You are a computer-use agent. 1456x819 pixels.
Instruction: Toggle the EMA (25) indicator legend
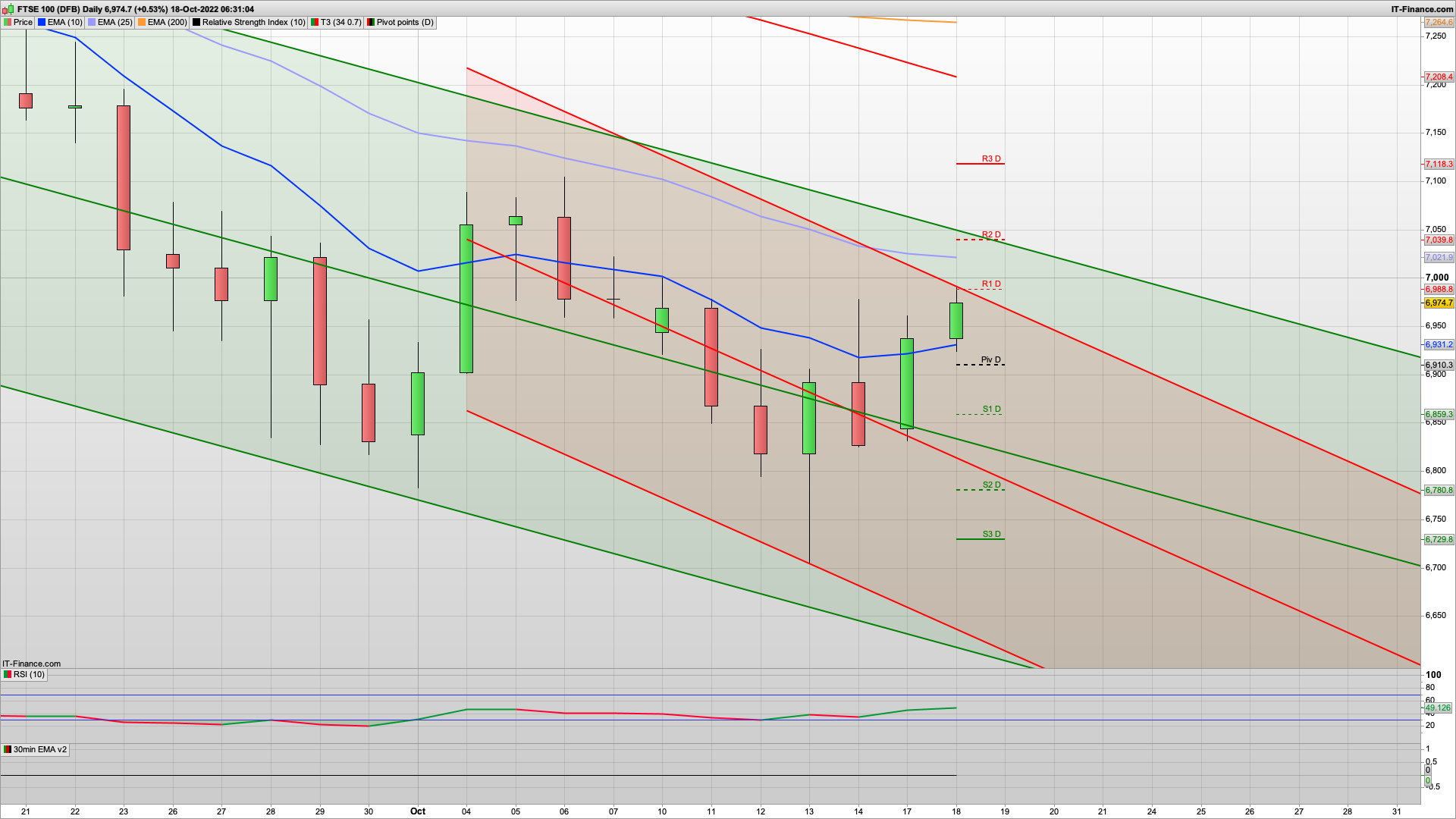110,22
